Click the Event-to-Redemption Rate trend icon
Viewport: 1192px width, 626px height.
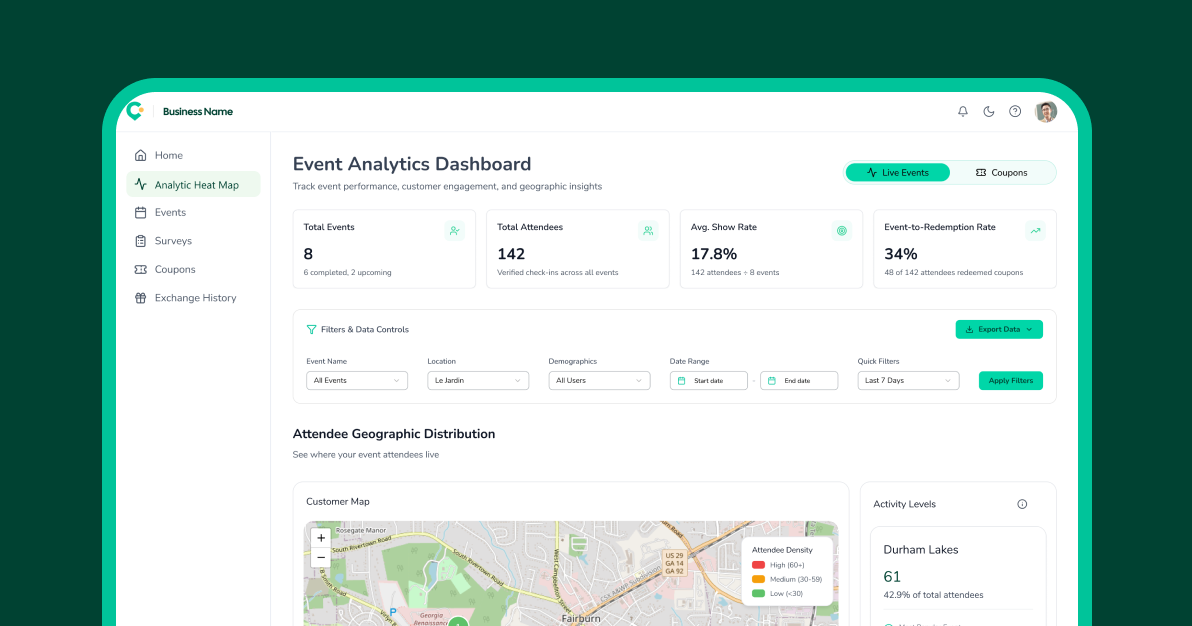tap(1035, 230)
